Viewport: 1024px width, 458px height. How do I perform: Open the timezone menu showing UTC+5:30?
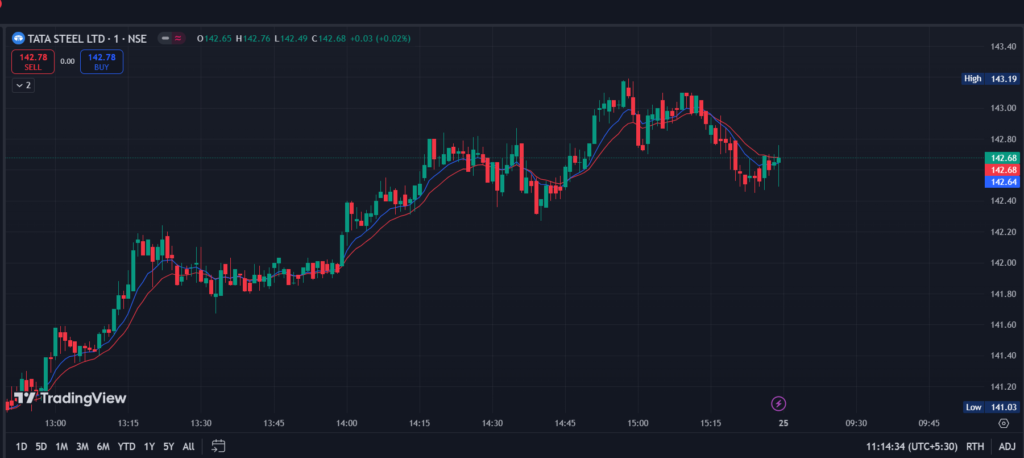(911, 446)
